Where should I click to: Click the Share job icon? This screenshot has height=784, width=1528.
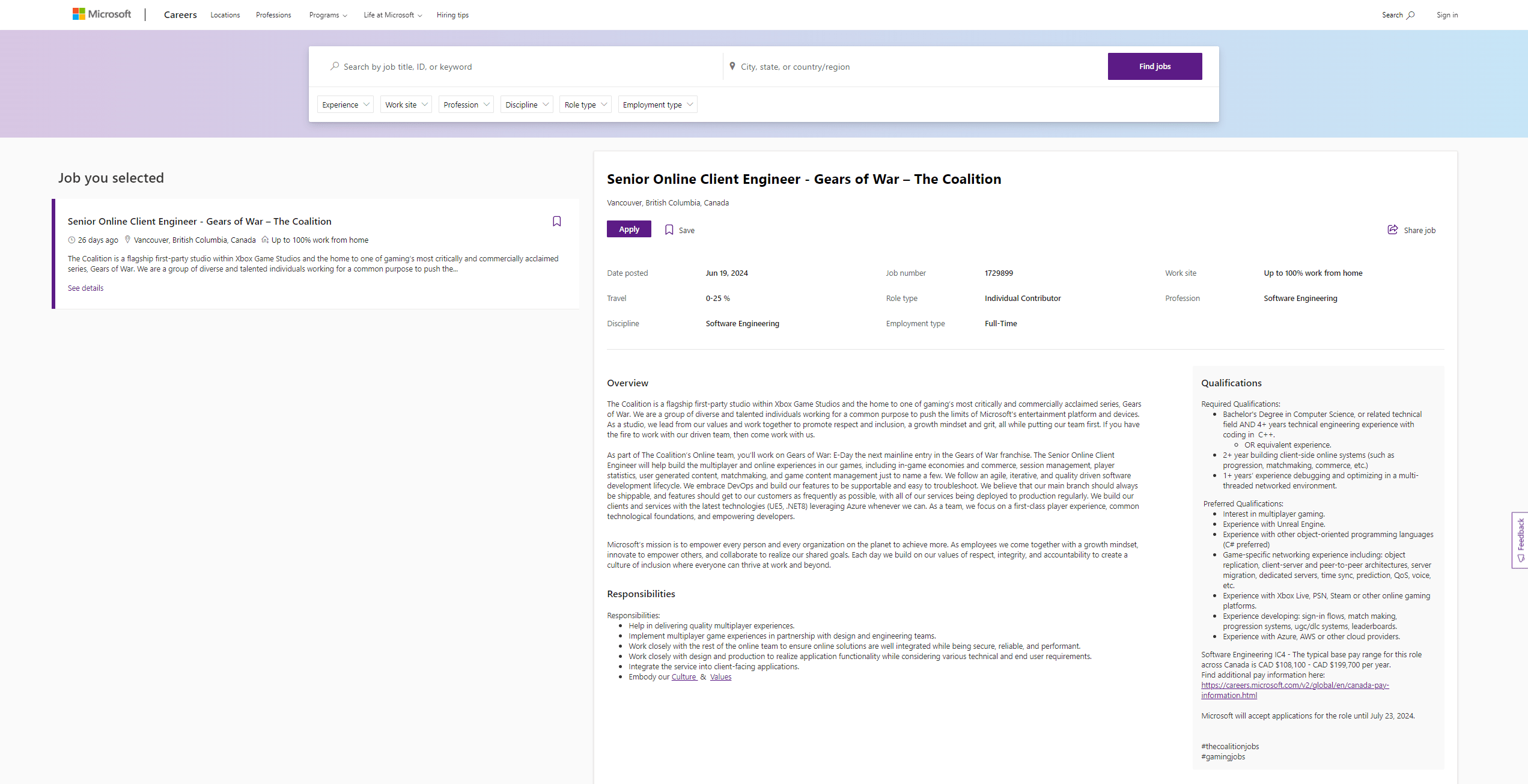[1393, 230]
